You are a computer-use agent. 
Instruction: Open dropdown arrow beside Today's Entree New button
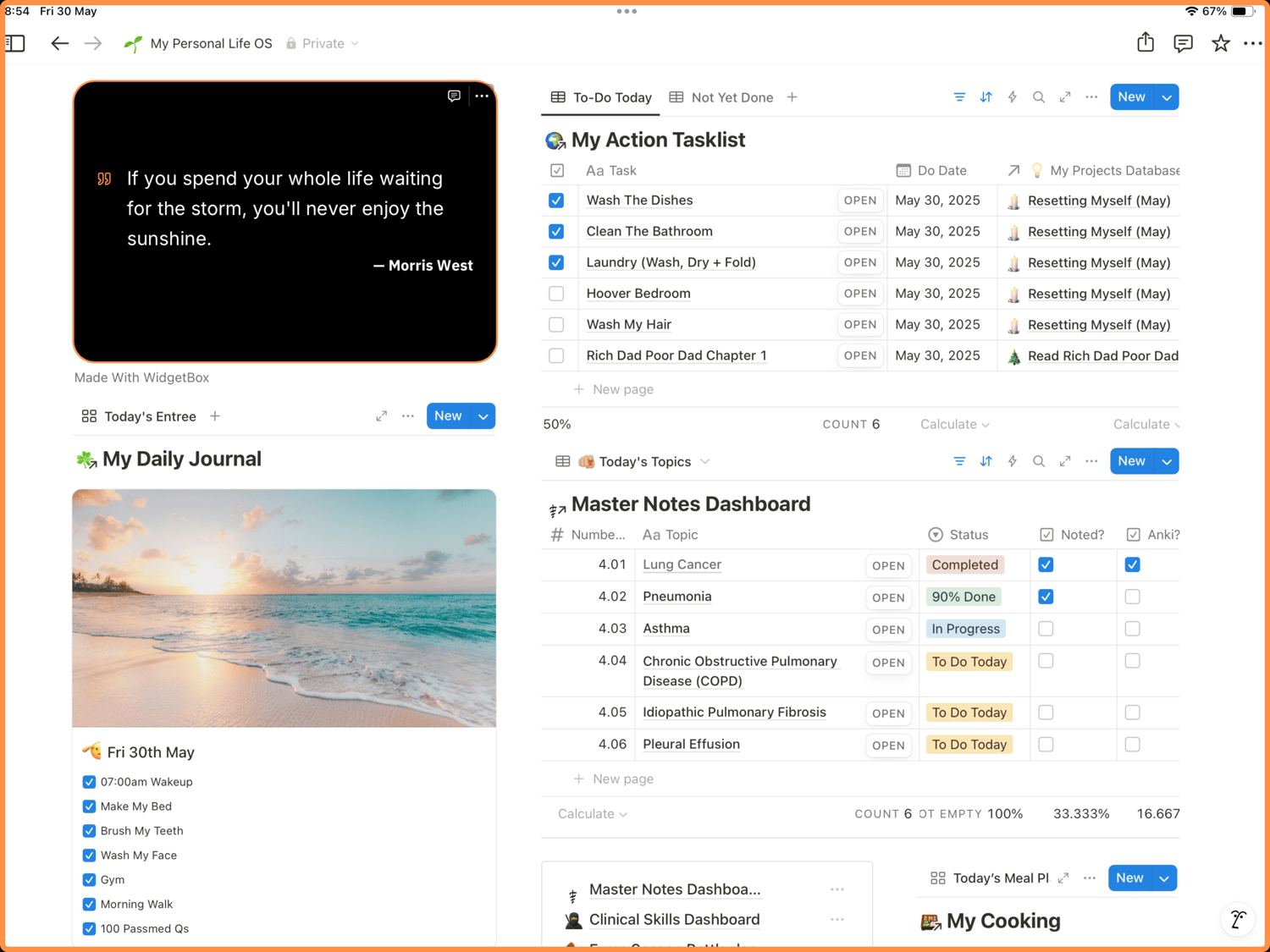(x=483, y=416)
